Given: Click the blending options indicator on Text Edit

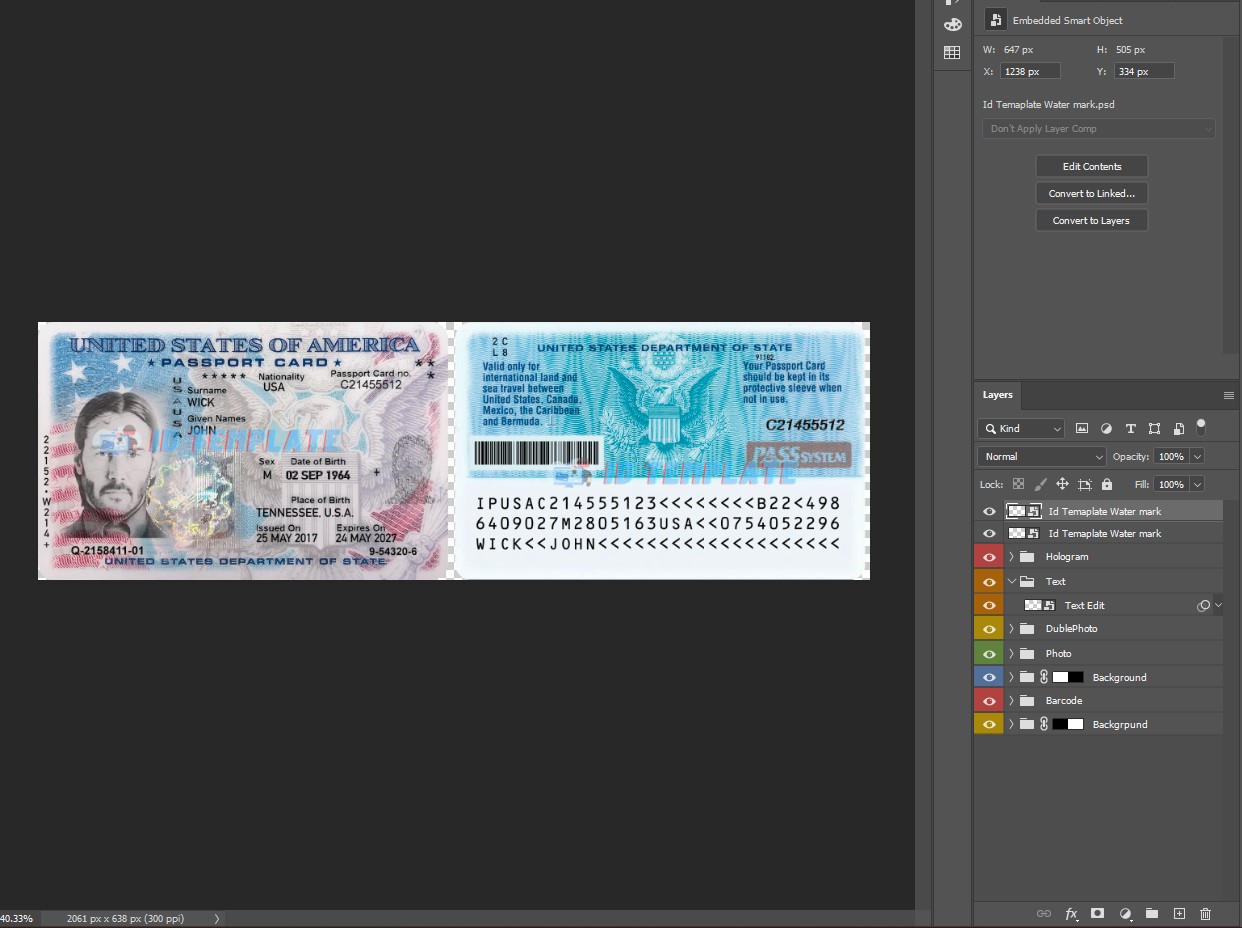Looking at the screenshot, I should click(1204, 606).
